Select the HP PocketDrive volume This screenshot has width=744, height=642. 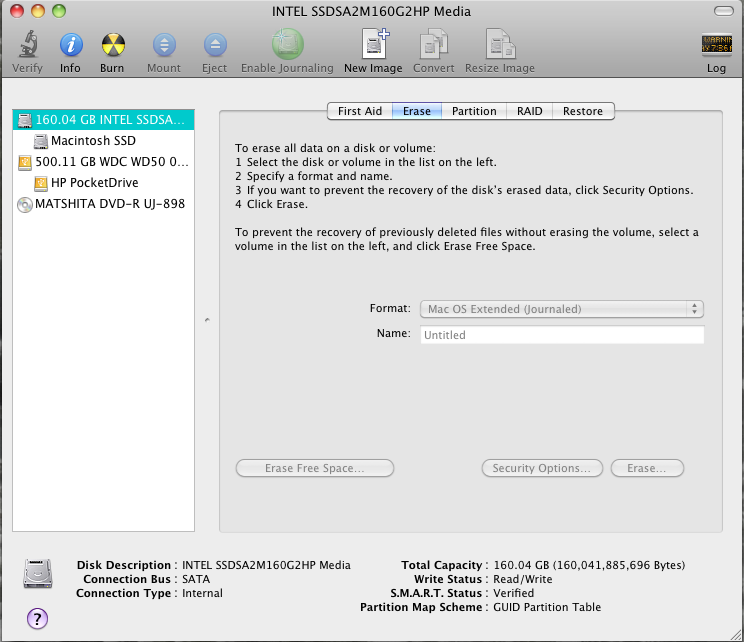pyautogui.click(x=103, y=183)
